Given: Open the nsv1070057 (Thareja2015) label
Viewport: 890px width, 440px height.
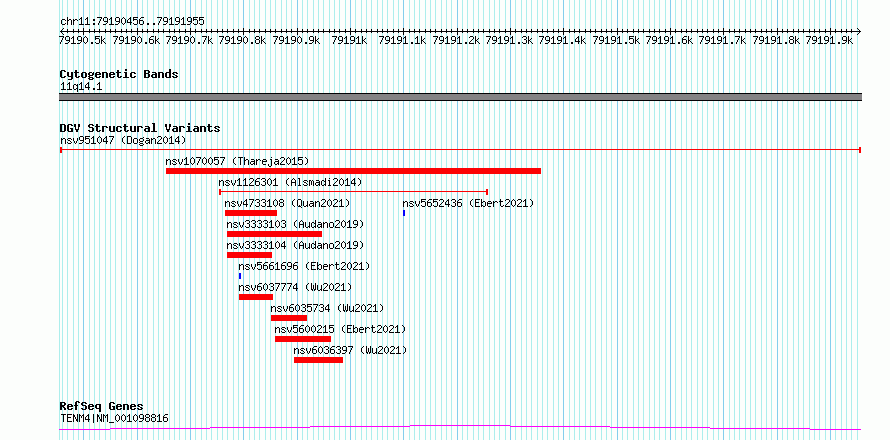Looking at the screenshot, I should point(237,161).
